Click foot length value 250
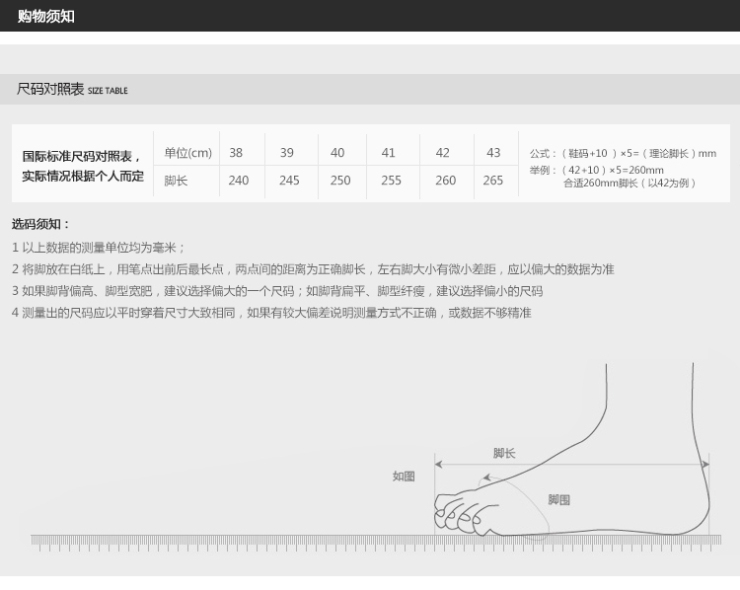 pyautogui.click(x=340, y=180)
